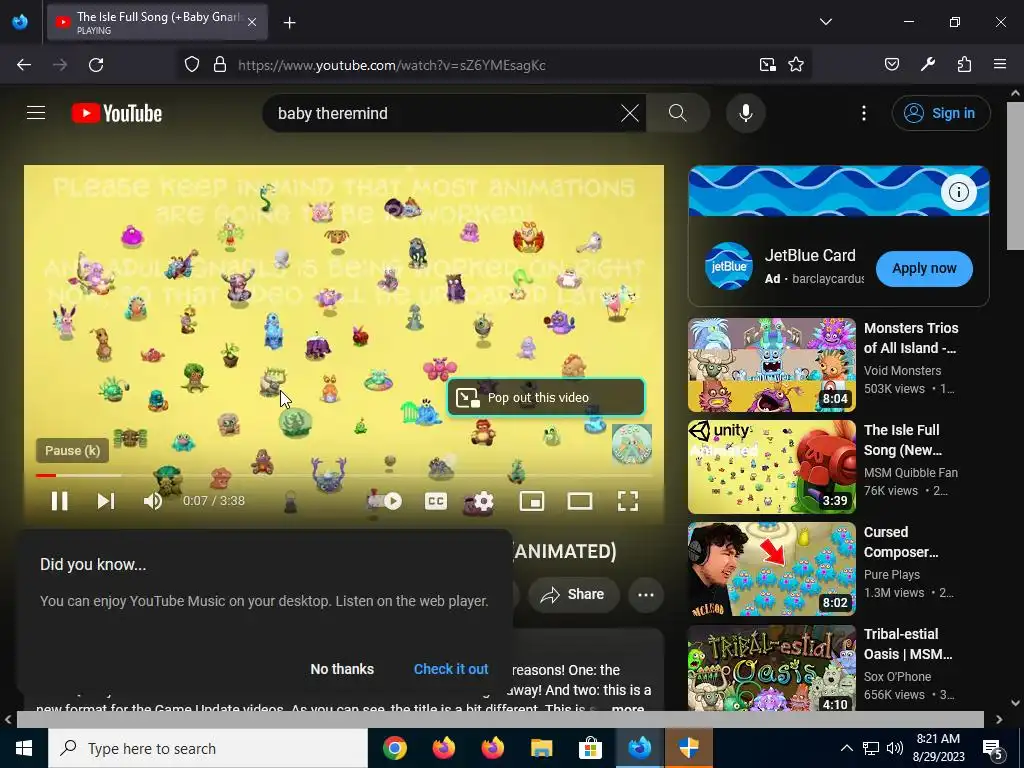Expand the description with more
The image size is (1024, 768).
[628, 709]
